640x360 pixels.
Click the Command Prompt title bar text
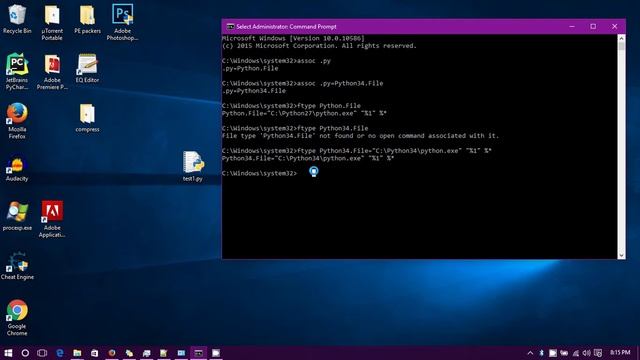(x=287, y=27)
